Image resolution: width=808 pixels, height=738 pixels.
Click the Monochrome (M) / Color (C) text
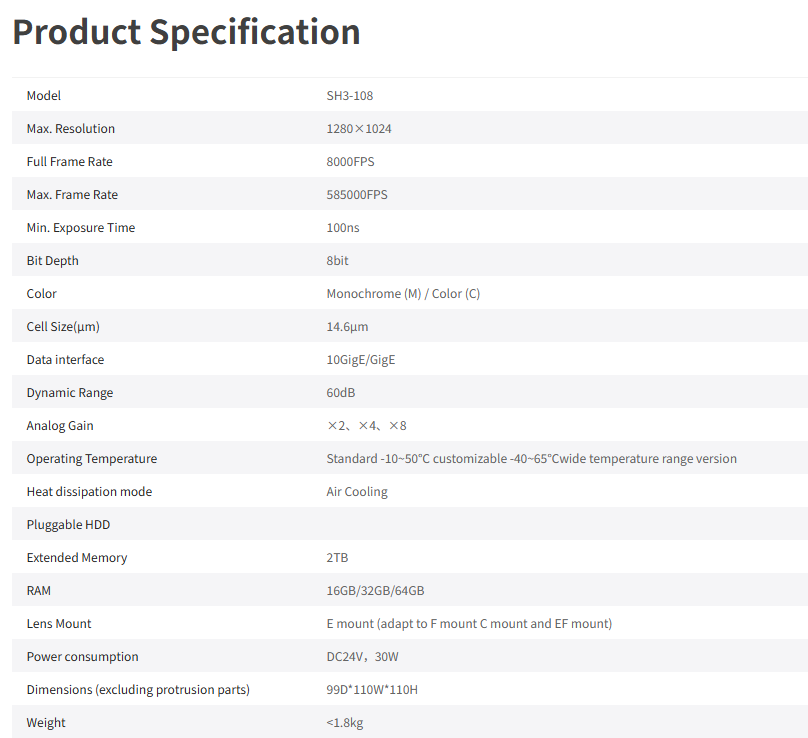coord(403,294)
